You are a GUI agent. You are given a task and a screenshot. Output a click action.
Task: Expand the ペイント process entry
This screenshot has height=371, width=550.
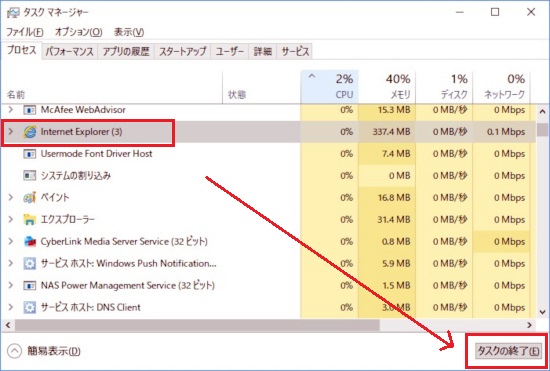point(11,197)
